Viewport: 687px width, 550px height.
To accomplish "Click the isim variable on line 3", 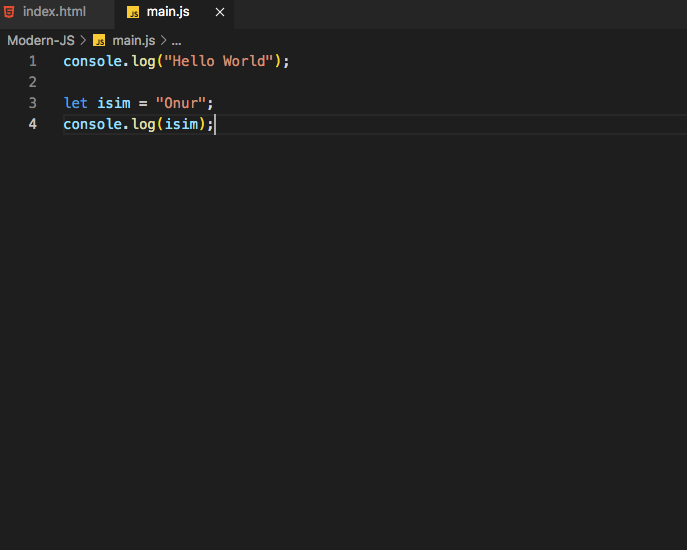I will pos(114,103).
